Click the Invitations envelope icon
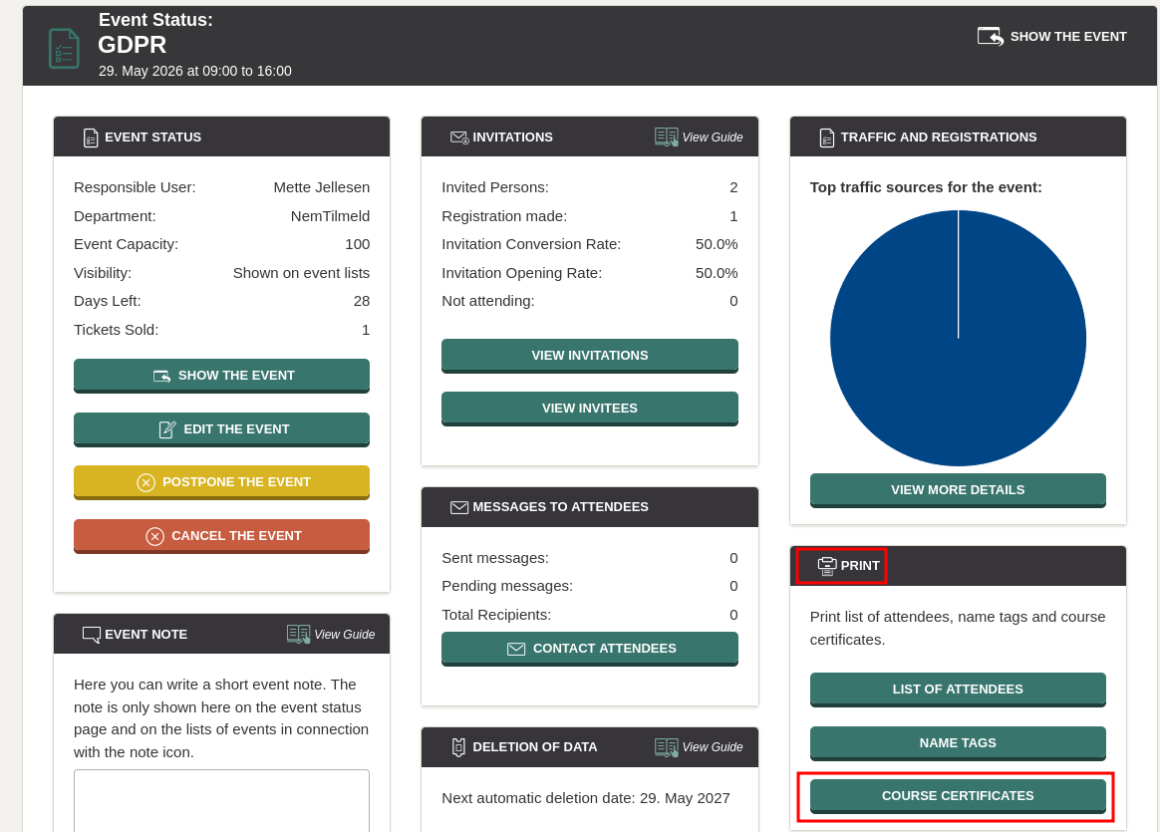Image resolution: width=1160 pixels, height=832 pixels. pos(459,138)
